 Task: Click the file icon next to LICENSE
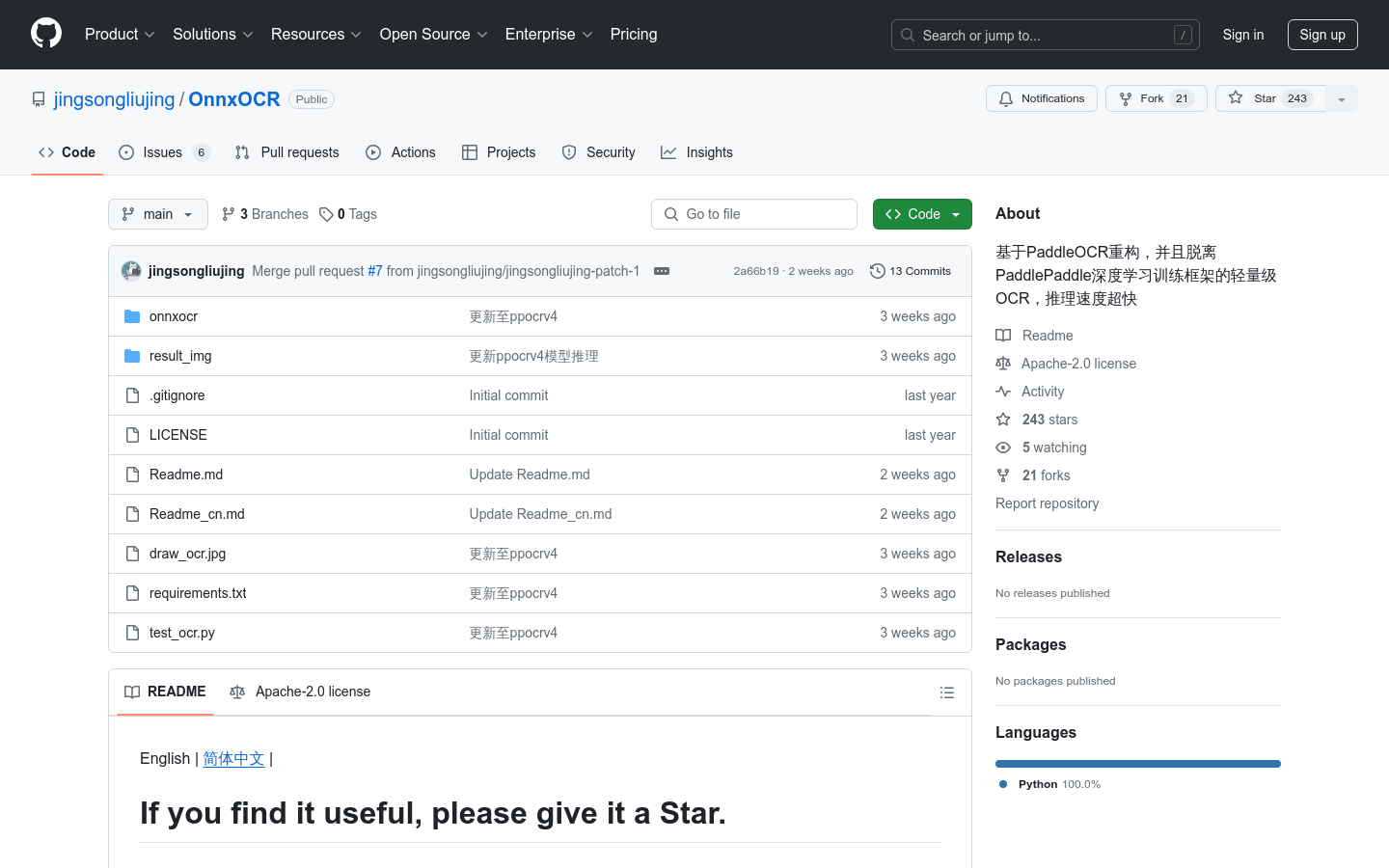pyautogui.click(x=132, y=435)
